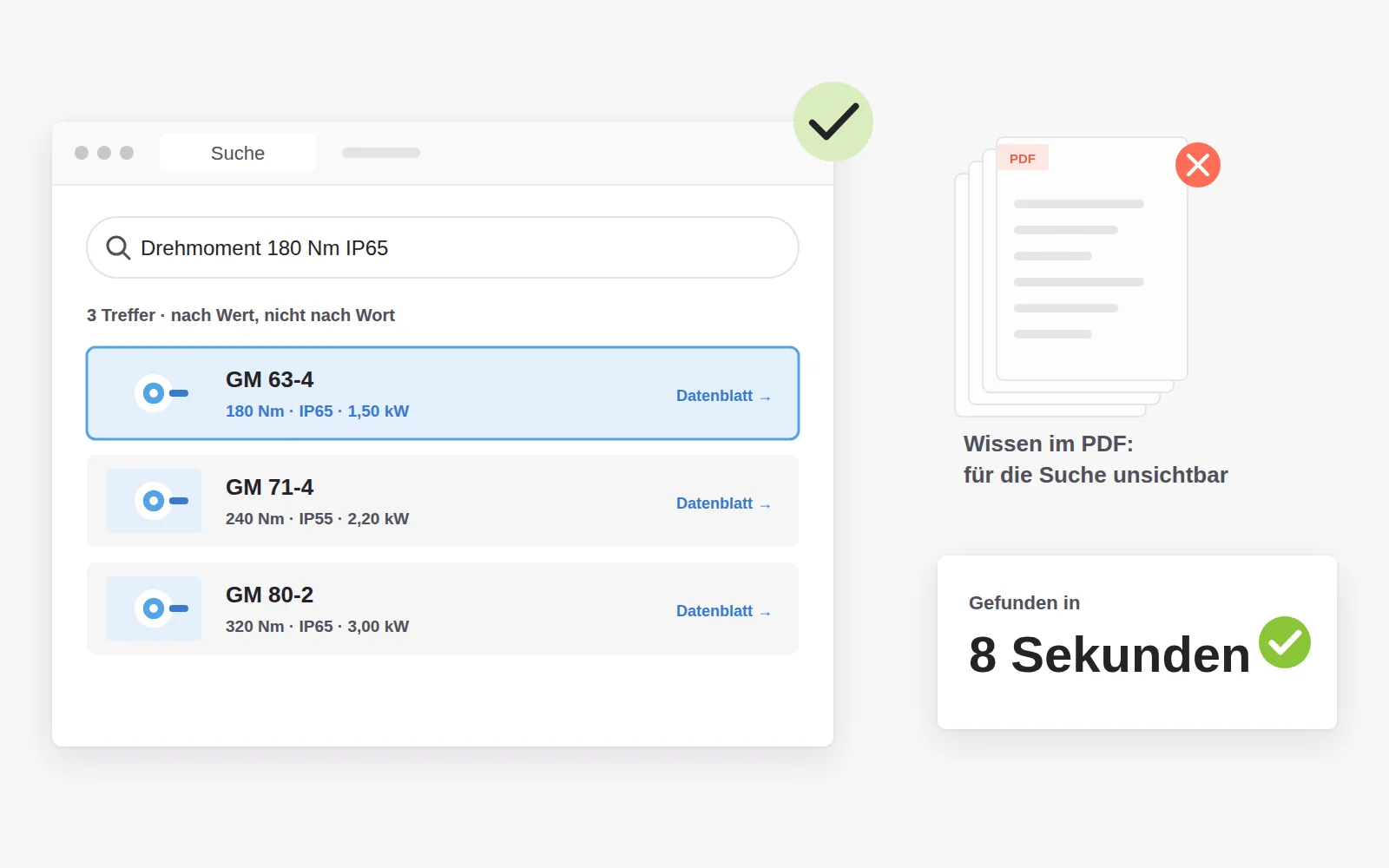1389x868 pixels.
Task: Select the GM 71-4 result title
Action: pyautogui.click(x=269, y=487)
